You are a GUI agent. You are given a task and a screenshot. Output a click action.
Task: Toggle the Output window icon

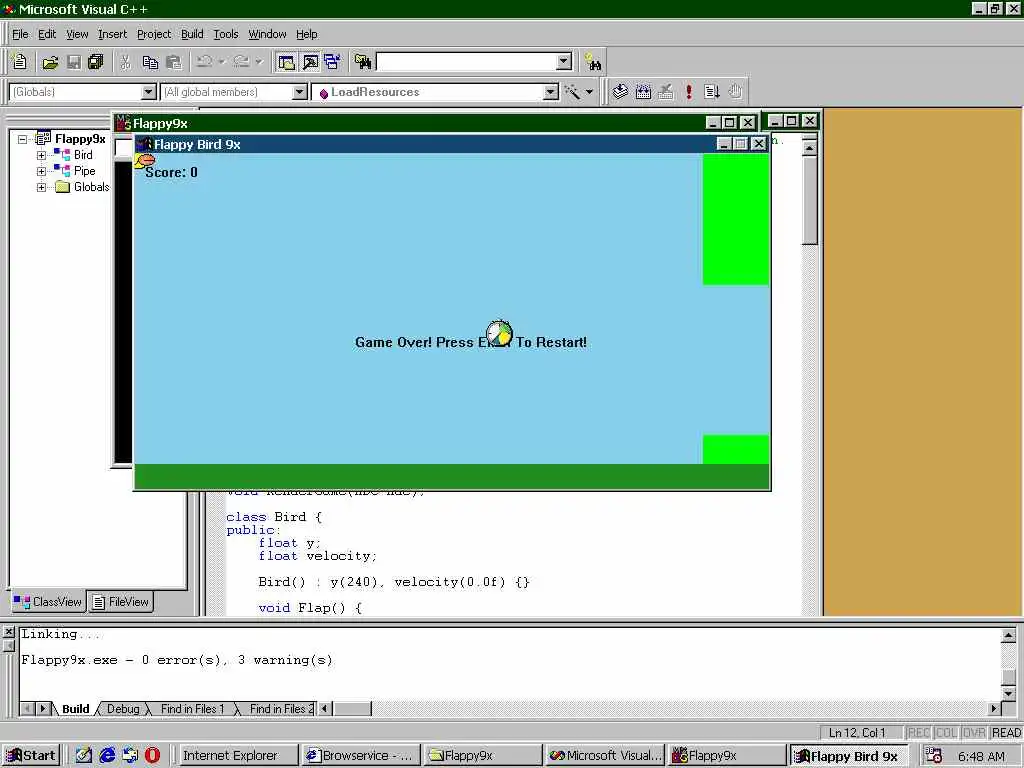click(x=310, y=62)
